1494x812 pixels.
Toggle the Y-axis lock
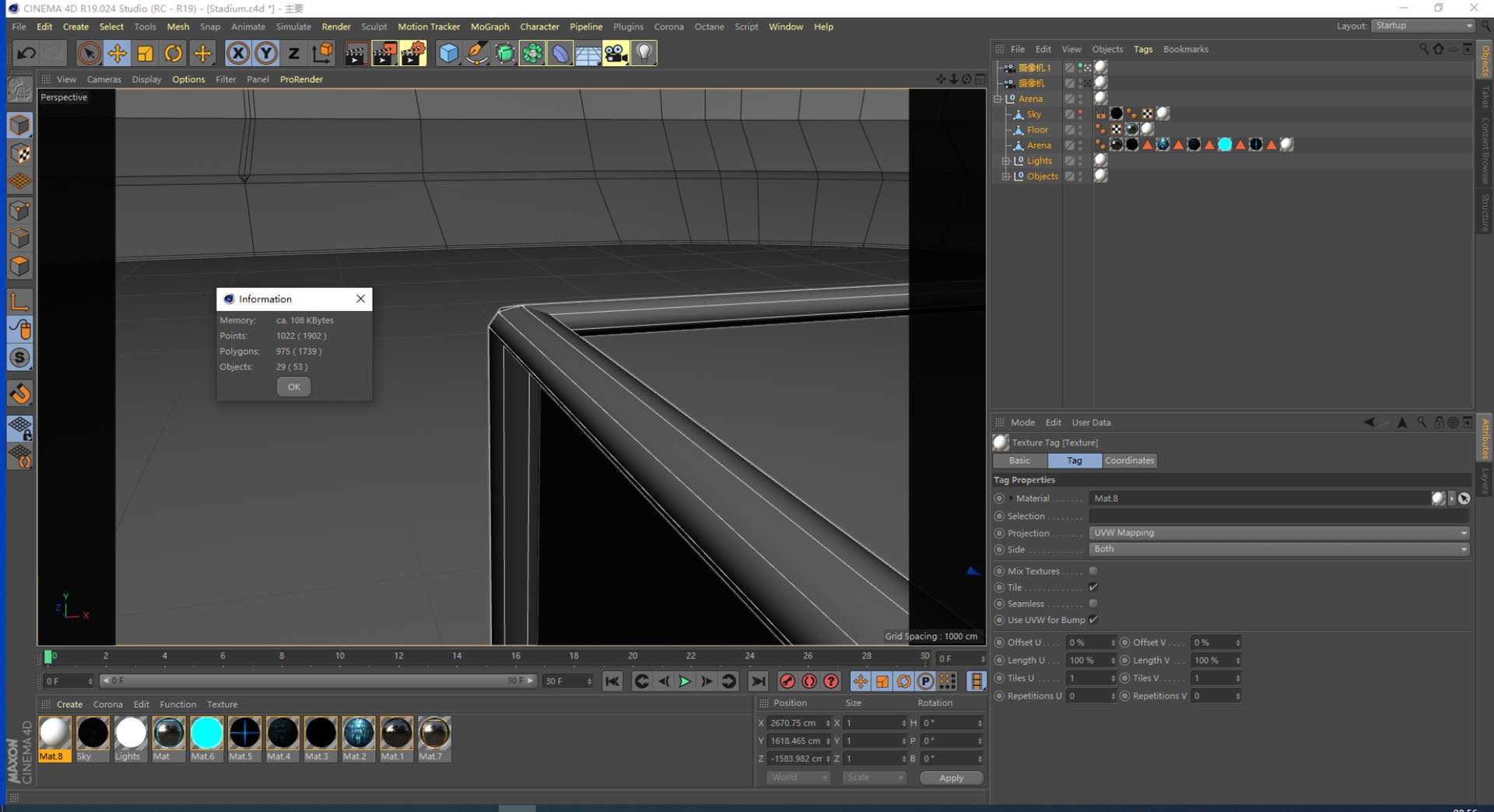click(x=266, y=53)
